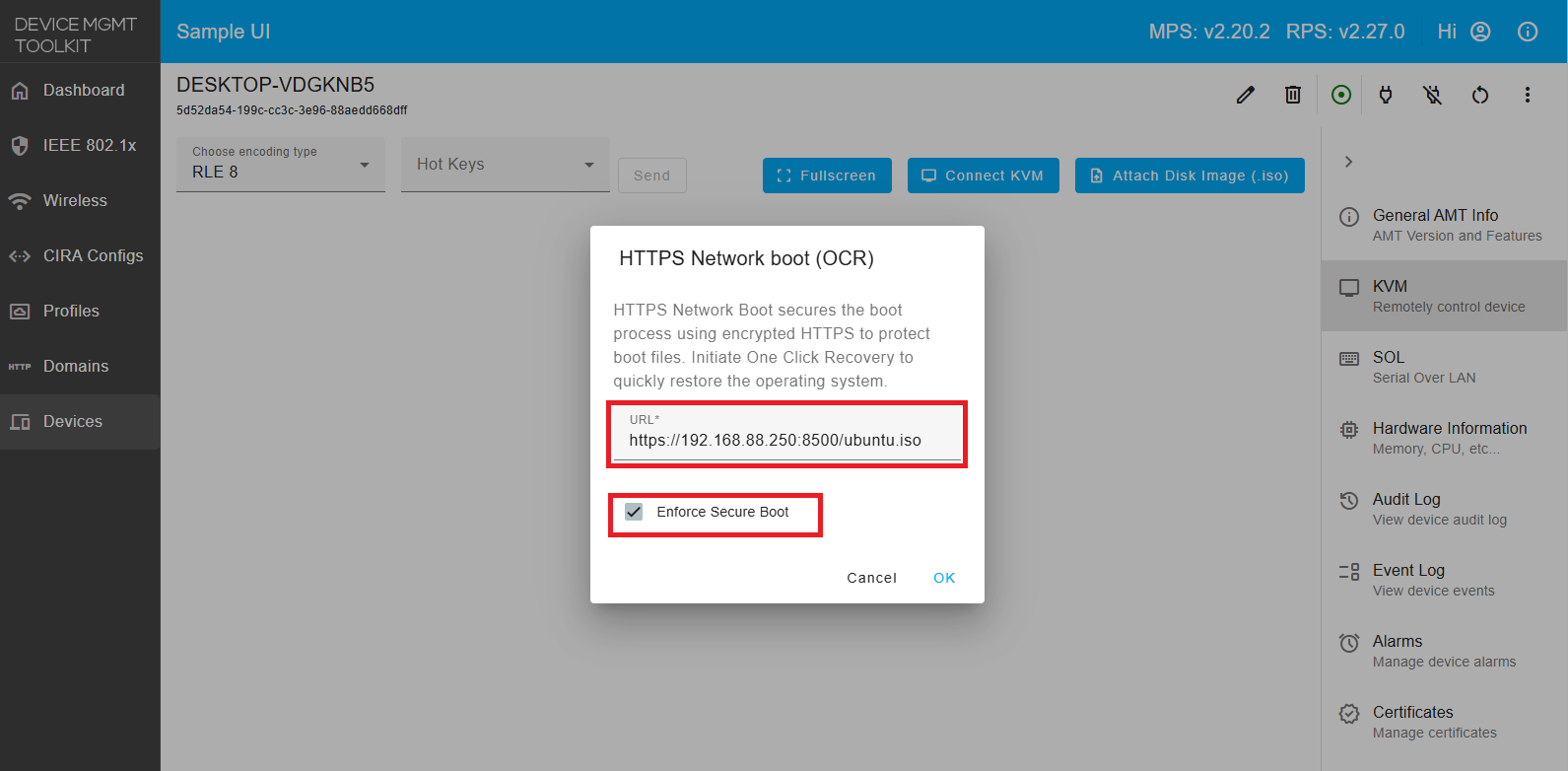The width and height of the screenshot is (1568, 771).
Task: Open the Wireless configs page
Action: point(80,201)
